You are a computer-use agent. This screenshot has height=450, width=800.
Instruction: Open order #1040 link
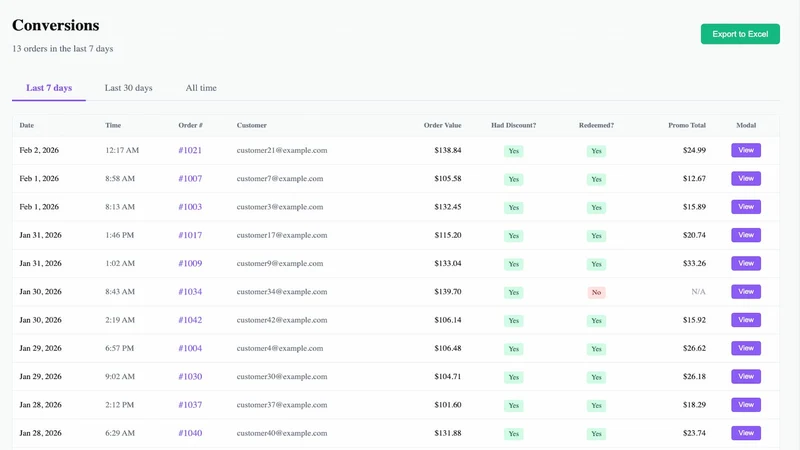pos(190,433)
